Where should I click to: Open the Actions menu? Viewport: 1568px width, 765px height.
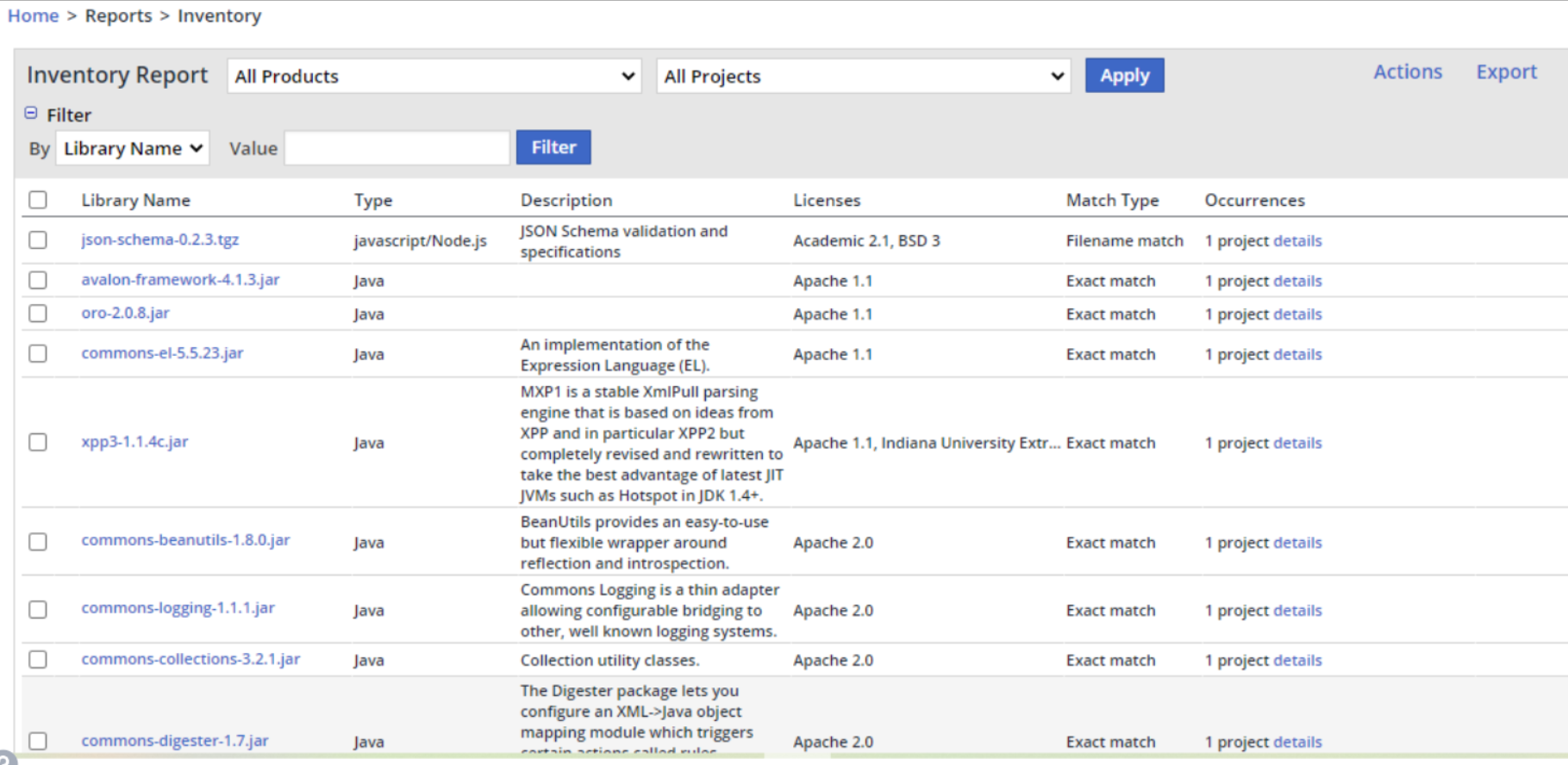[x=1407, y=72]
